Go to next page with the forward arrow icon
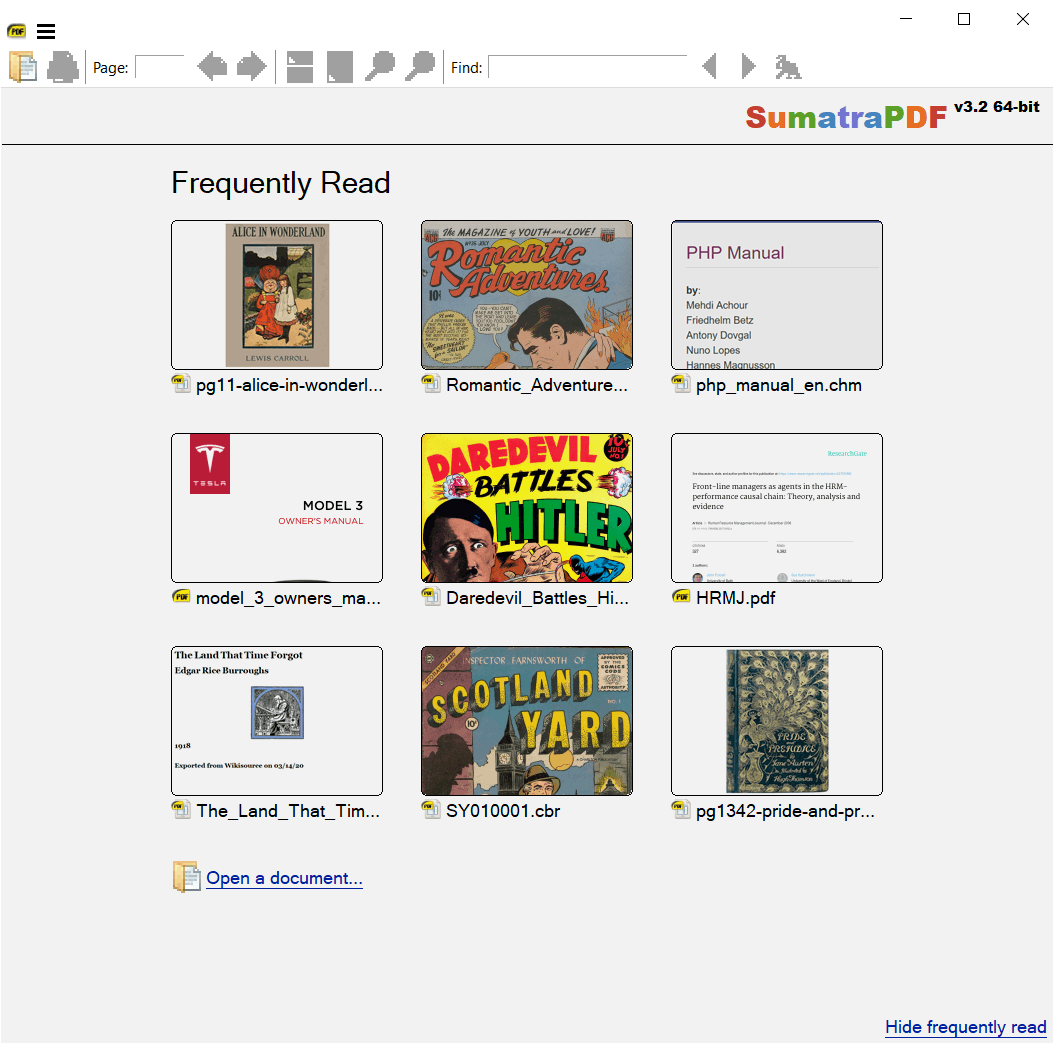The width and height of the screenshot is (1054, 1044). click(251, 66)
